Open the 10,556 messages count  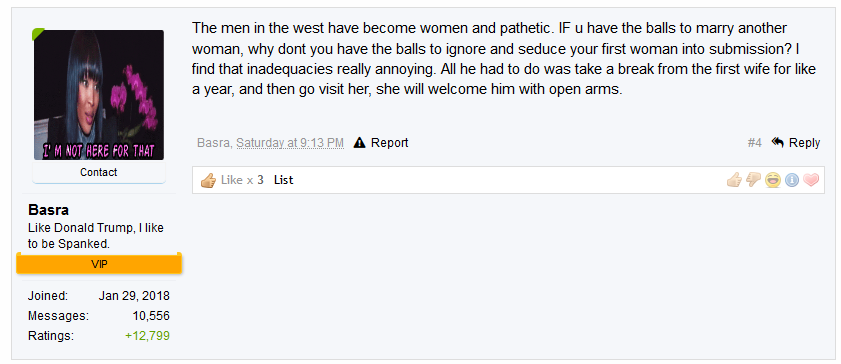click(151, 316)
